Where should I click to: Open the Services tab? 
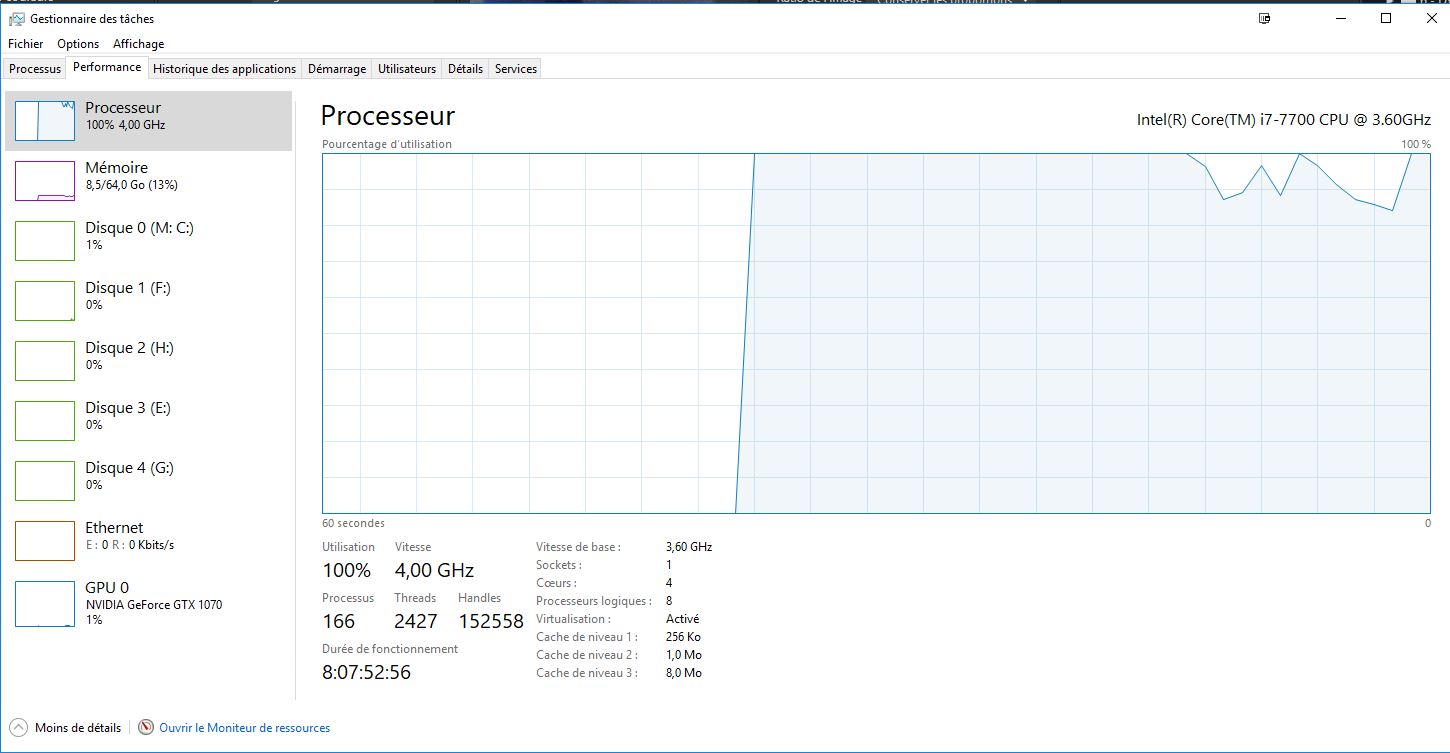pyautogui.click(x=516, y=69)
